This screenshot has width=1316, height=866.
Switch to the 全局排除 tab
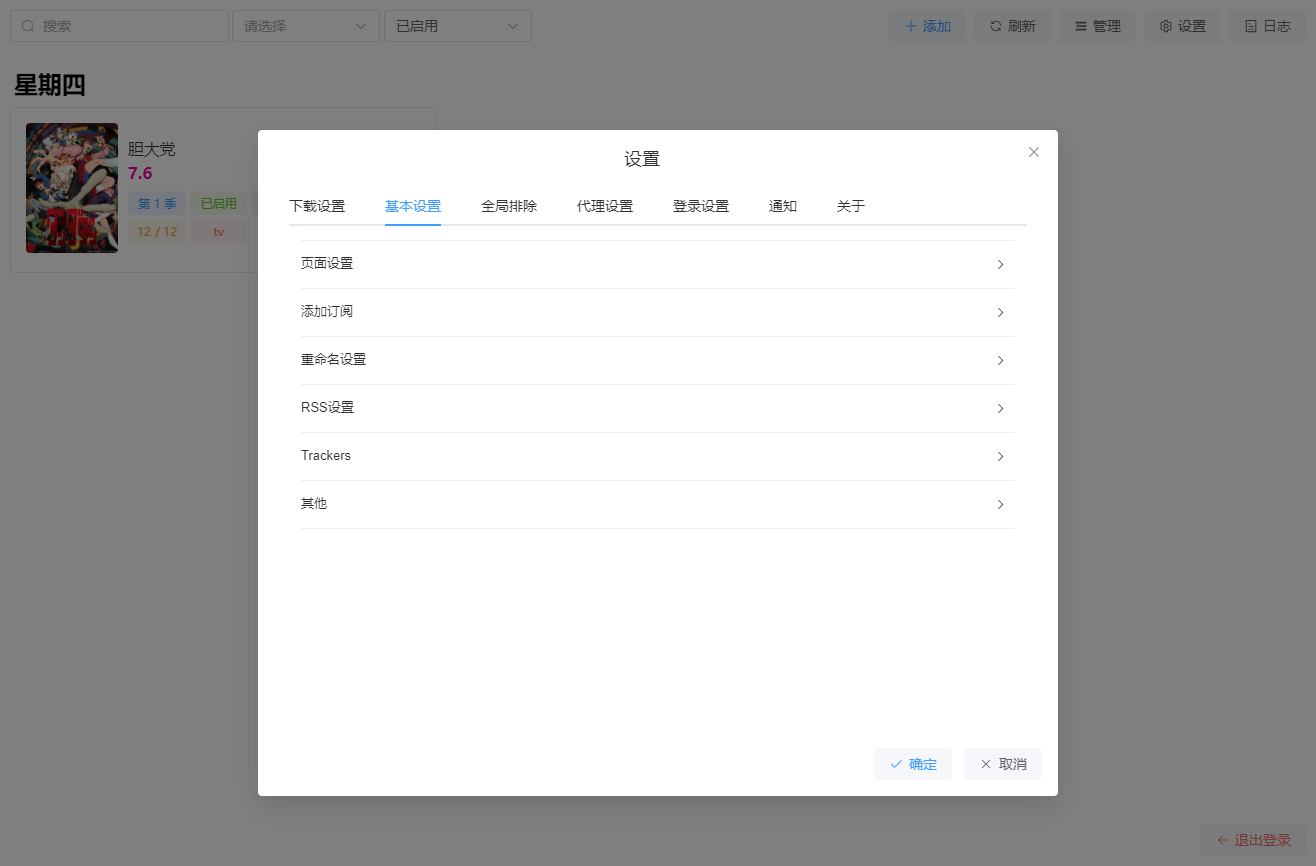[x=509, y=207]
